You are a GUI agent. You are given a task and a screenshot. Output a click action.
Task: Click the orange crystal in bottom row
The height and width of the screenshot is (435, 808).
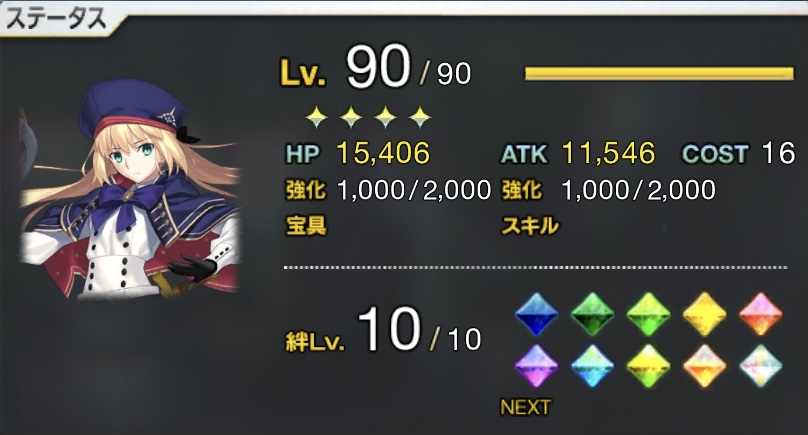(x=704, y=366)
